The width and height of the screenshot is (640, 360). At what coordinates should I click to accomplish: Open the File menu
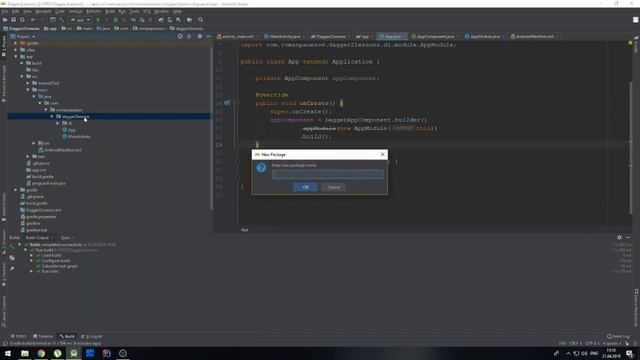pos(5,11)
